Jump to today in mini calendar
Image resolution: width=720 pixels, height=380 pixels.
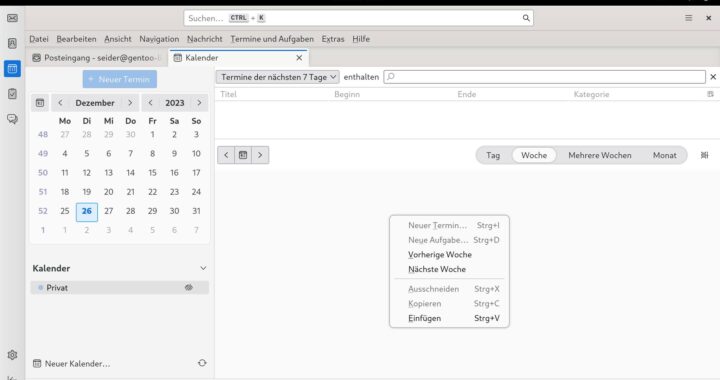tap(40, 103)
